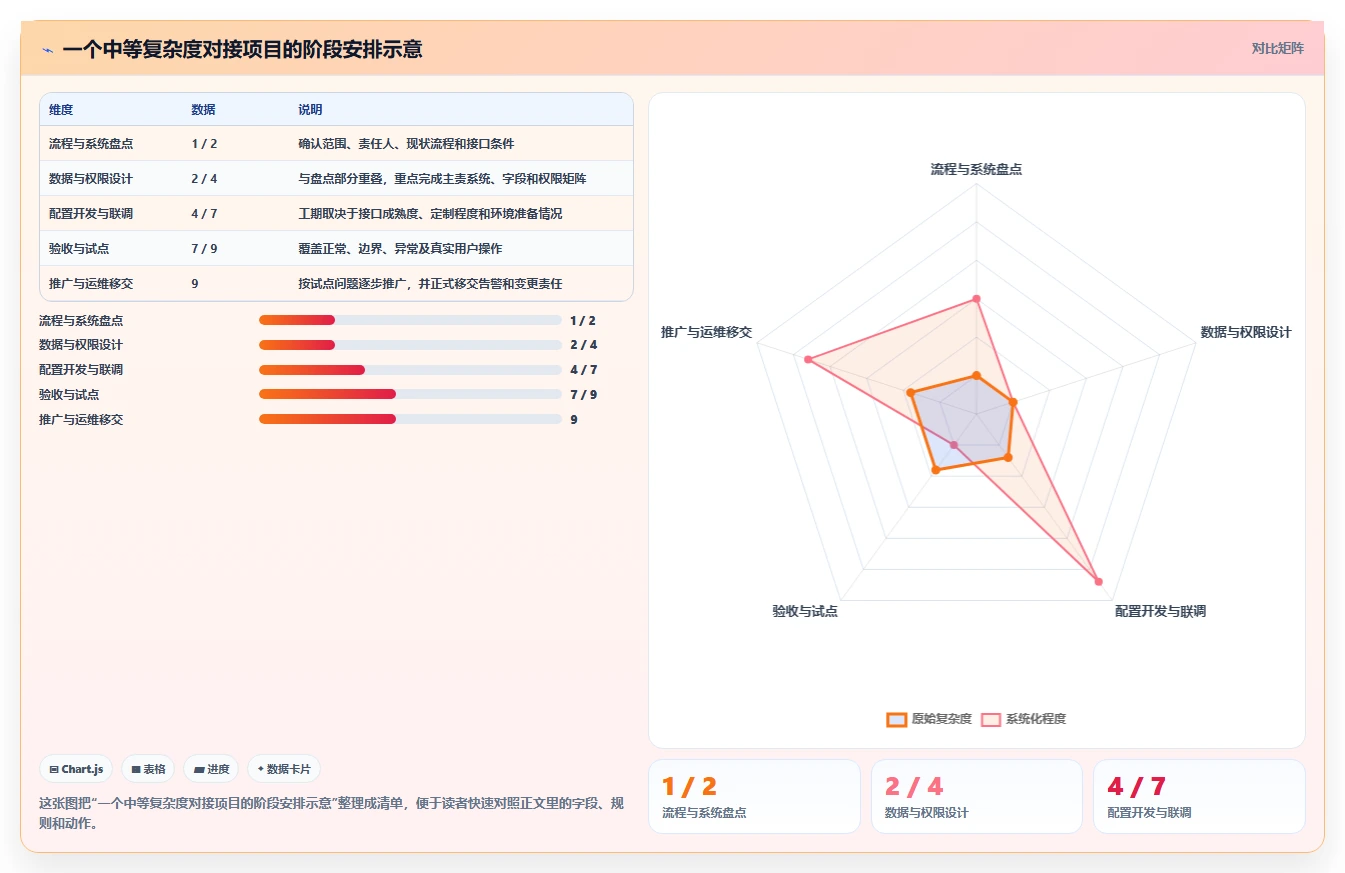The height and width of the screenshot is (873, 1345).
Task: Click the 推广与运维移交 progress bar
Action: pyautogui.click(x=410, y=419)
